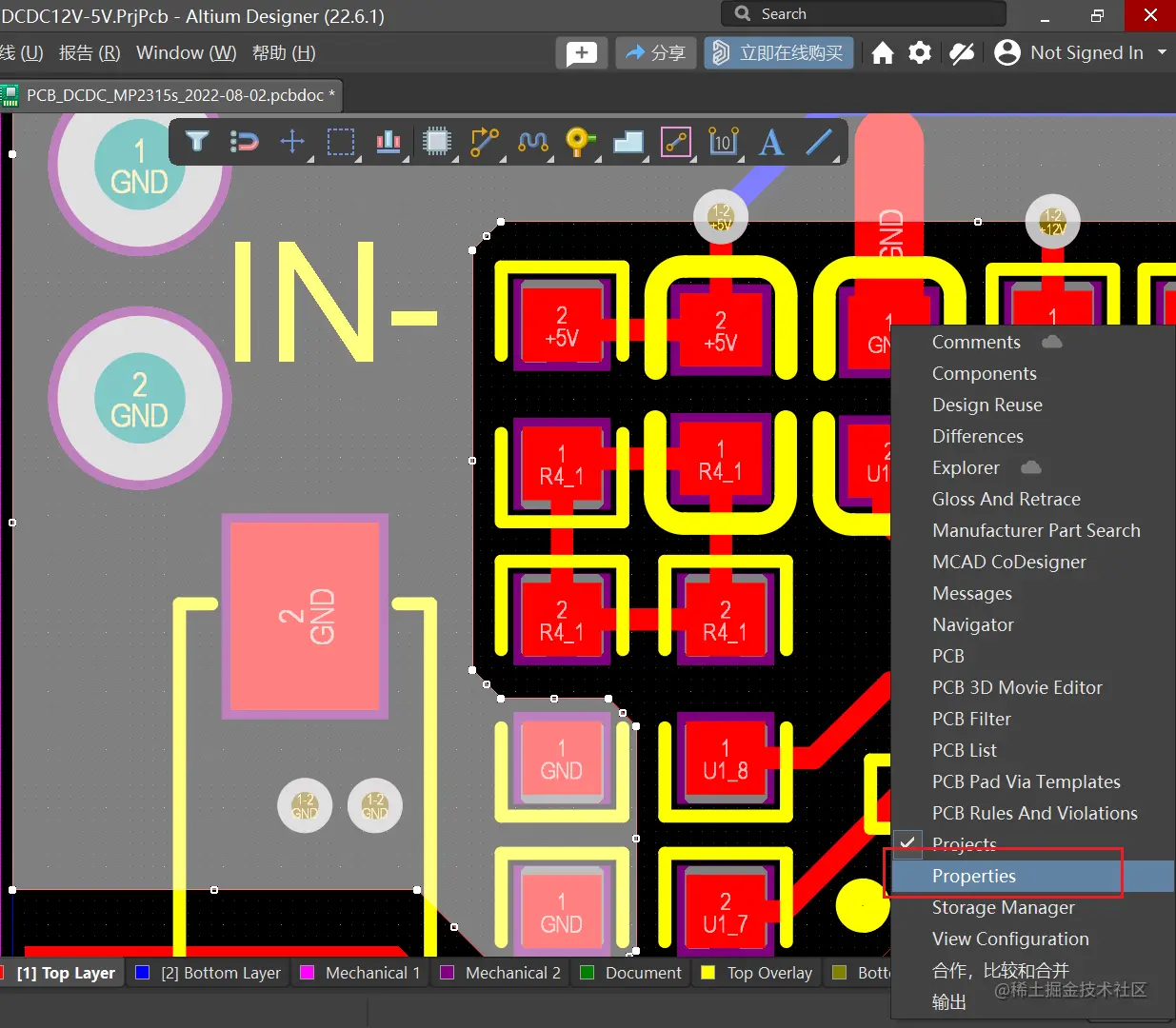1176x1028 pixels.
Task: Select the Place Polygon Plane tool
Action: pos(628,142)
